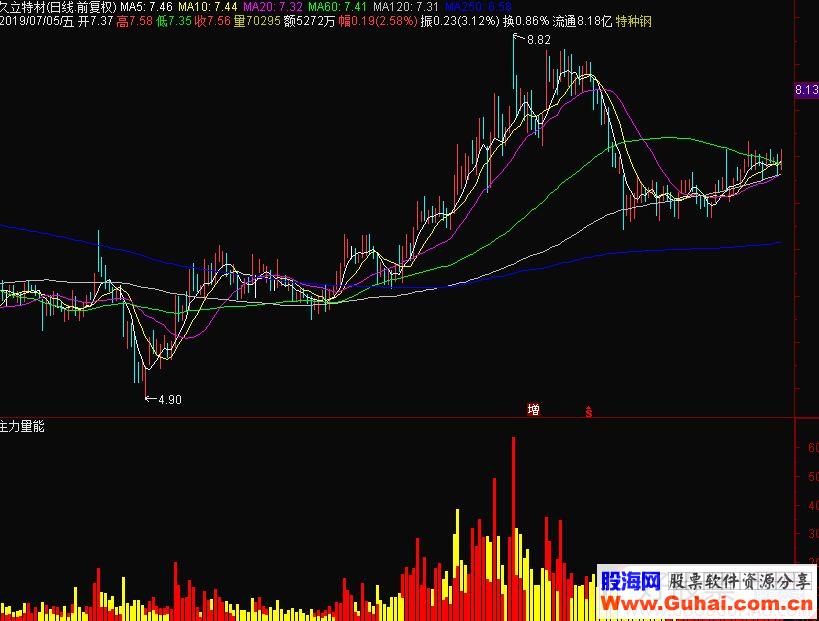The height and width of the screenshot is (621, 819).
Task: Select the MA20: 7.32 indicator label
Action: coord(273,7)
